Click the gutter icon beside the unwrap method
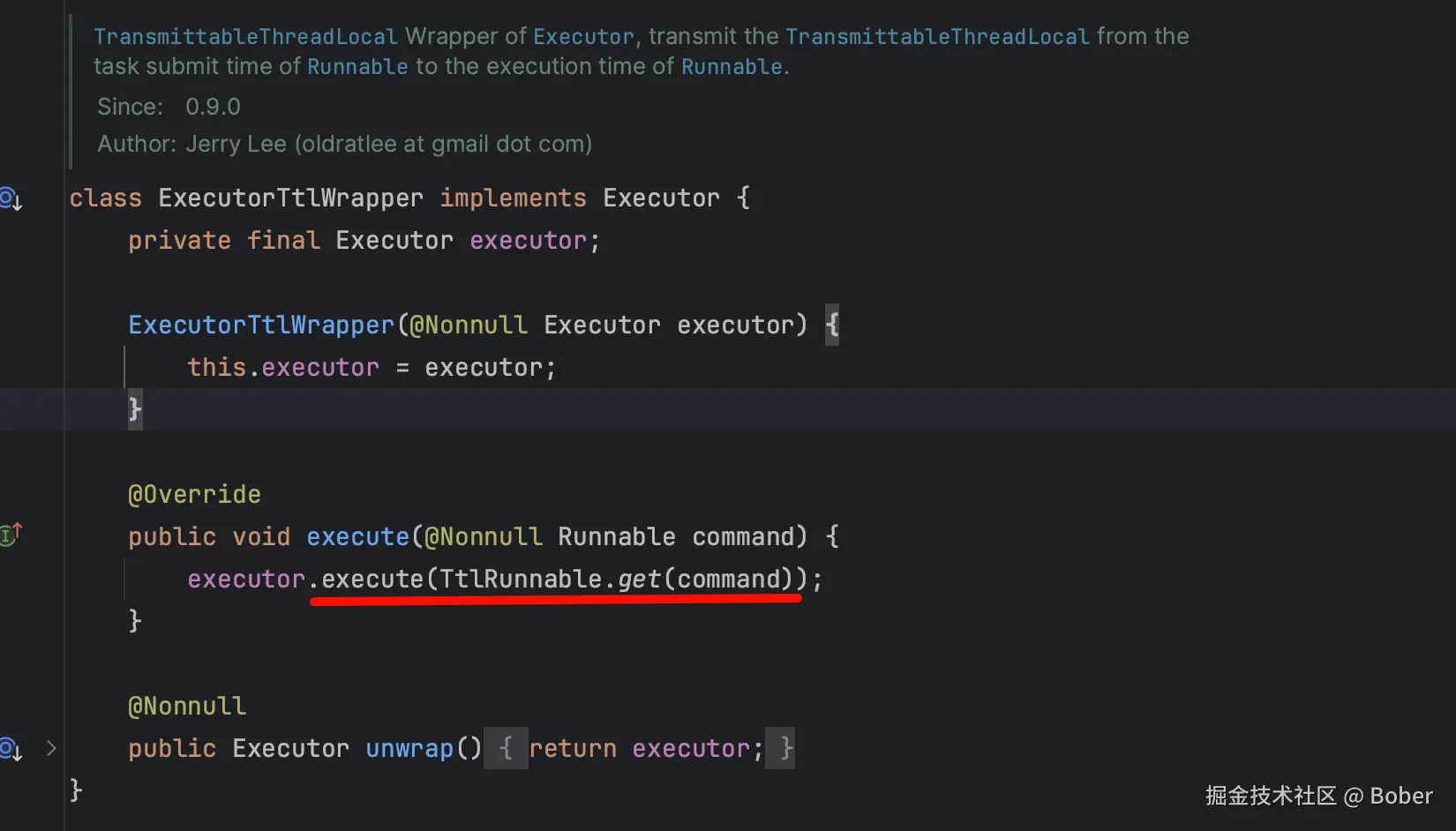 point(11,749)
